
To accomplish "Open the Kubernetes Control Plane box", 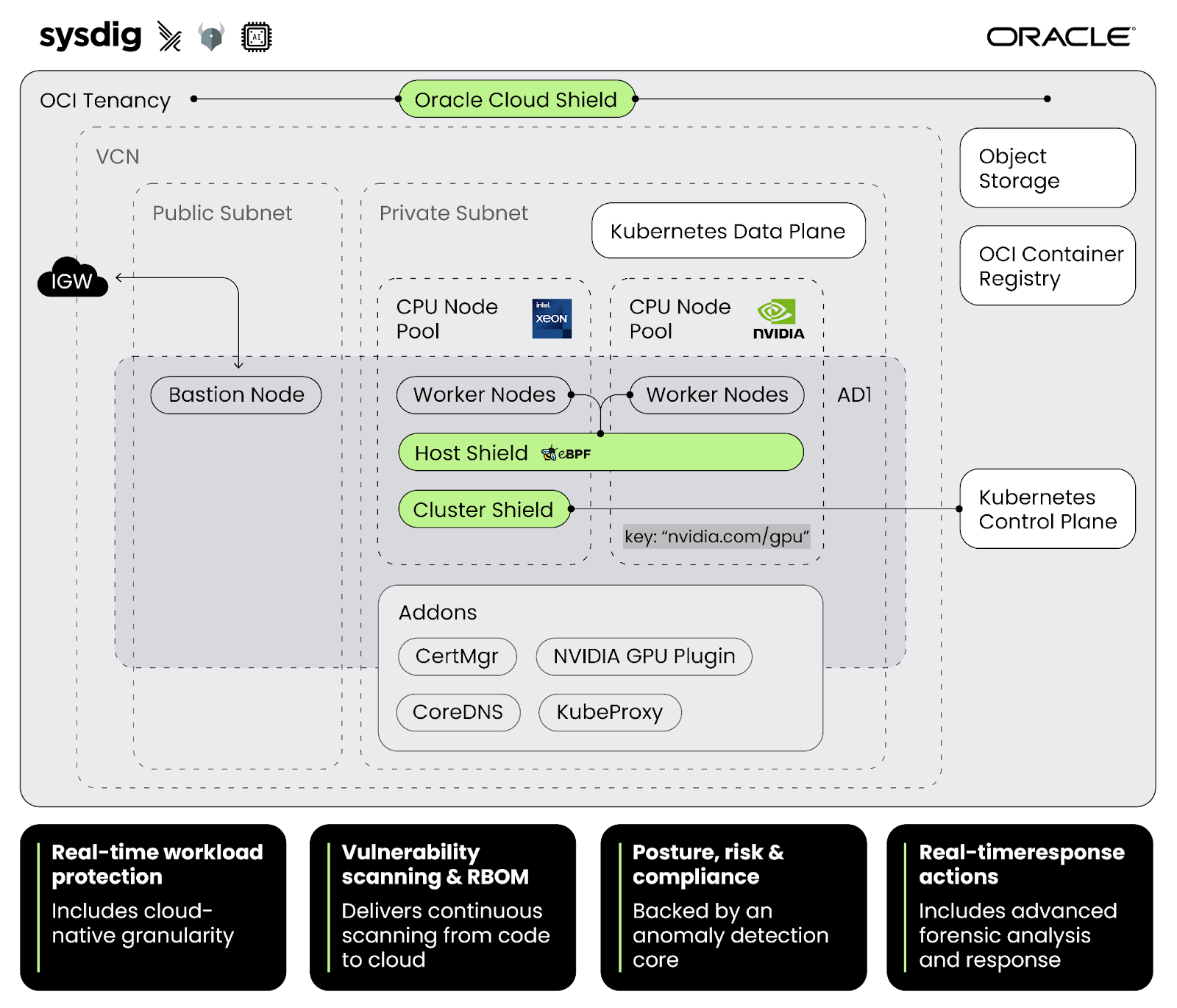I will tap(1048, 508).
